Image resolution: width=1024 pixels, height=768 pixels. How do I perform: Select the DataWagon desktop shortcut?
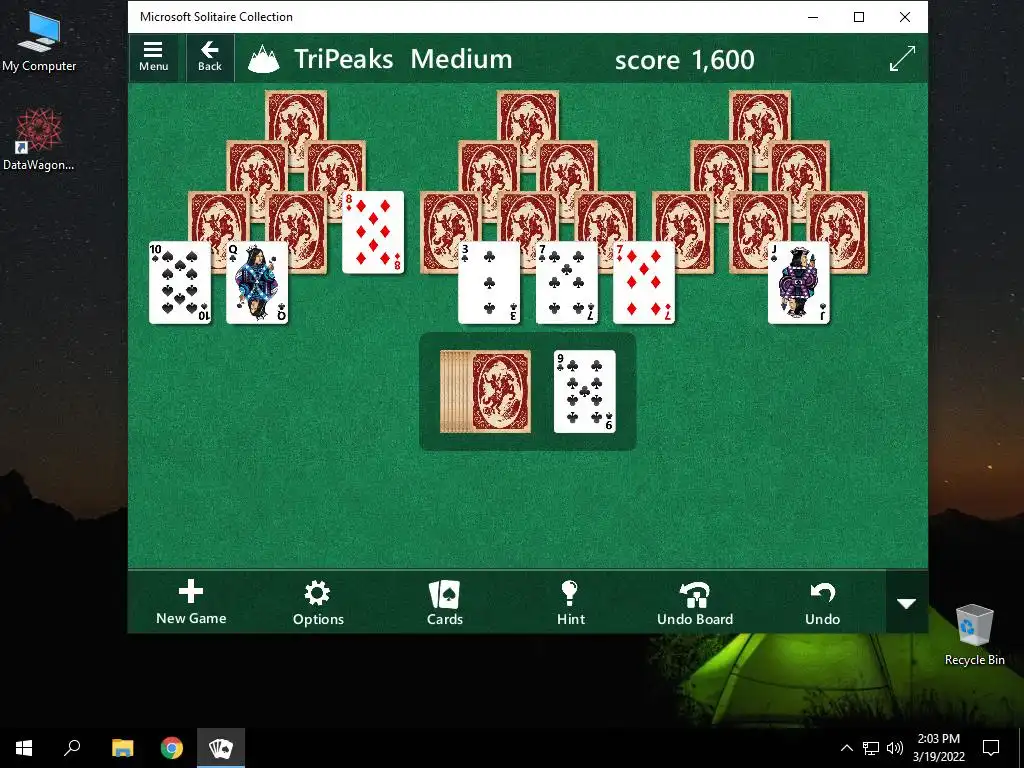pyautogui.click(x=39, y=140)
